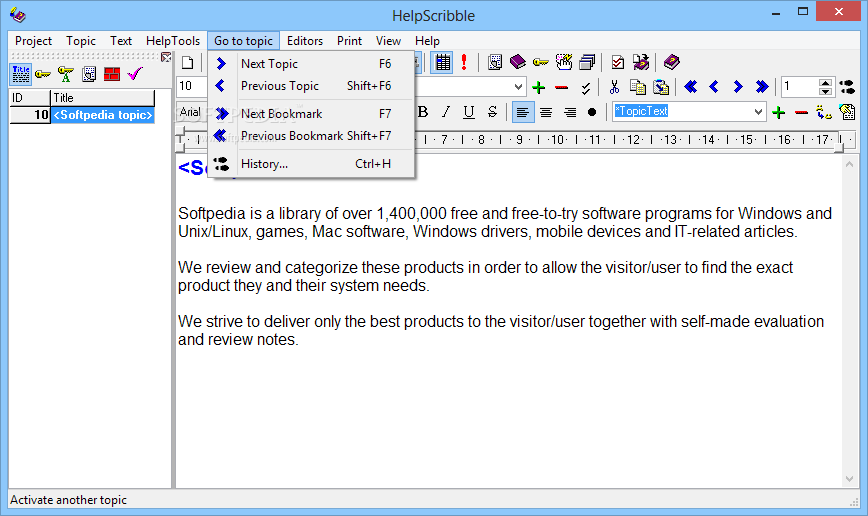
Task: Click the blank new page icon
Action: [188, 63]
